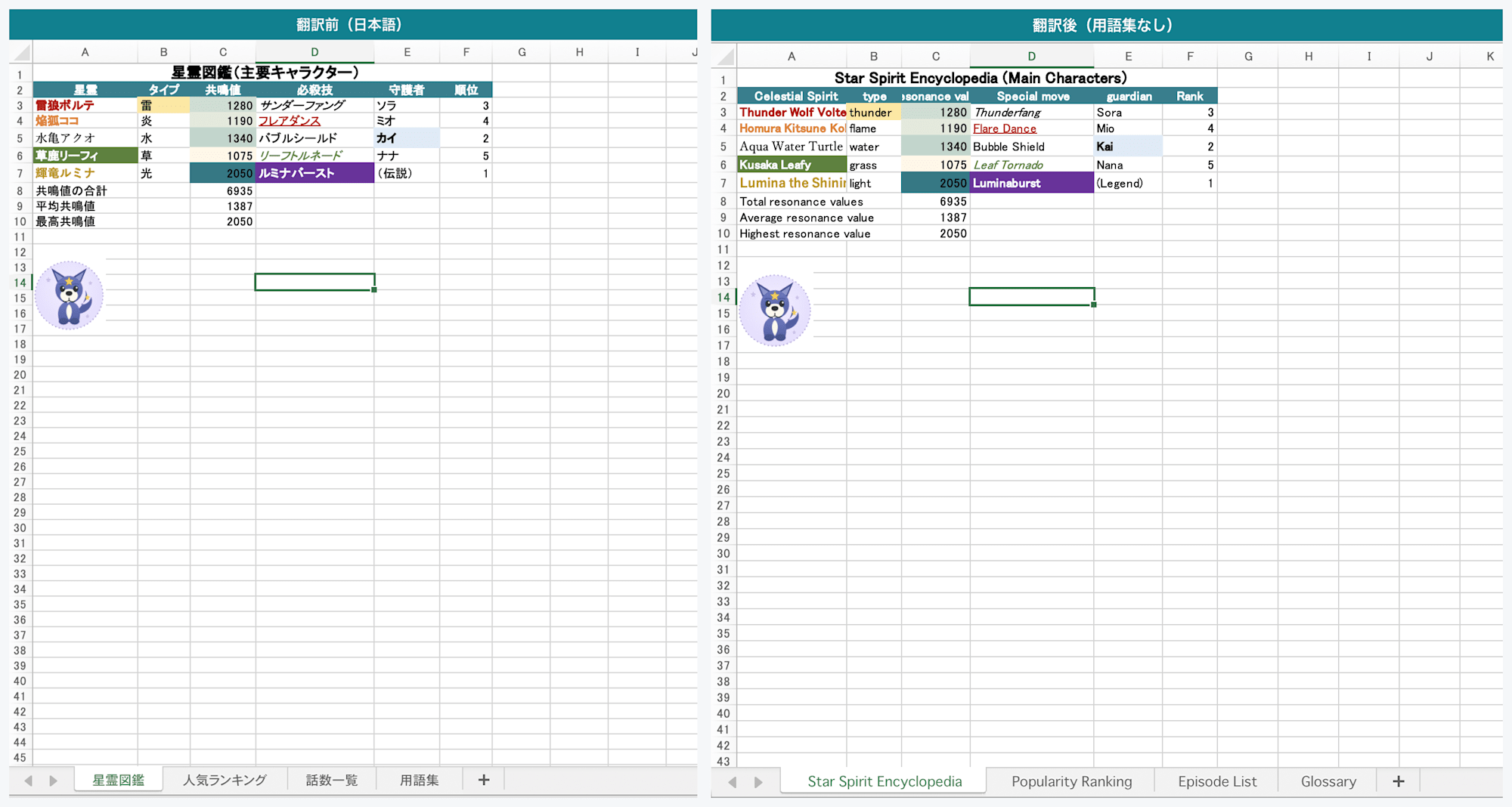Click the Star Spirit Encyclopedia (Main Characters) title cell
This screenshot has height=807, width=1512.
tap(978, 79)
